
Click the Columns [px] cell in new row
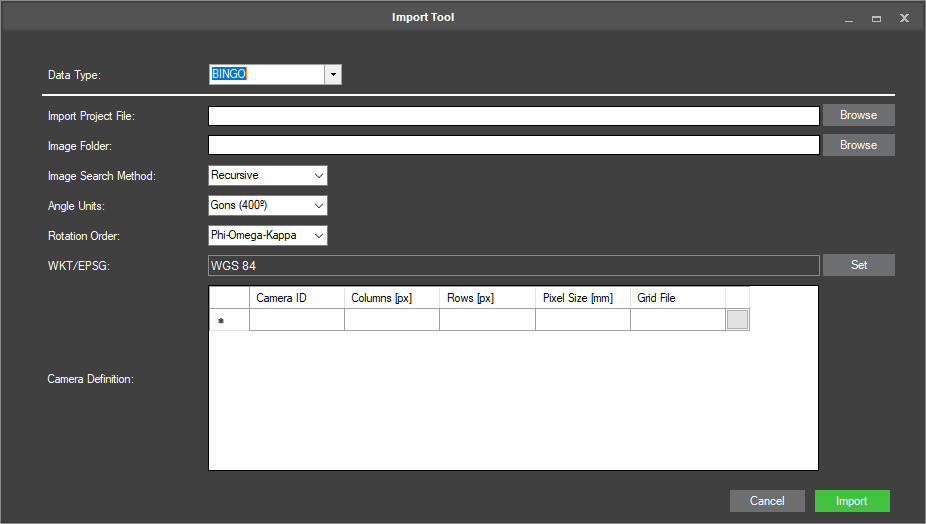(392, 320)
